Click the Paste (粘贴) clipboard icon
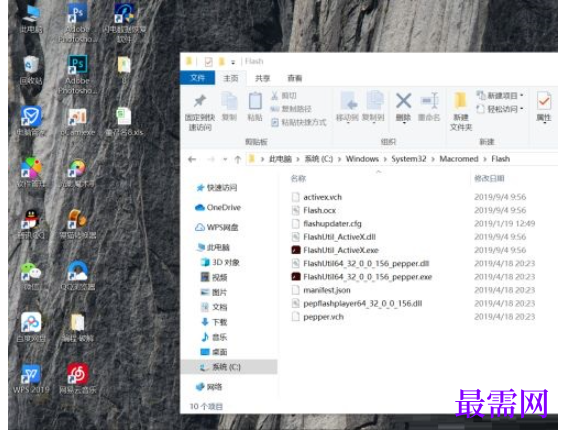Image resolution: width=567 pixels, height=435 pixels. [255, 107]
